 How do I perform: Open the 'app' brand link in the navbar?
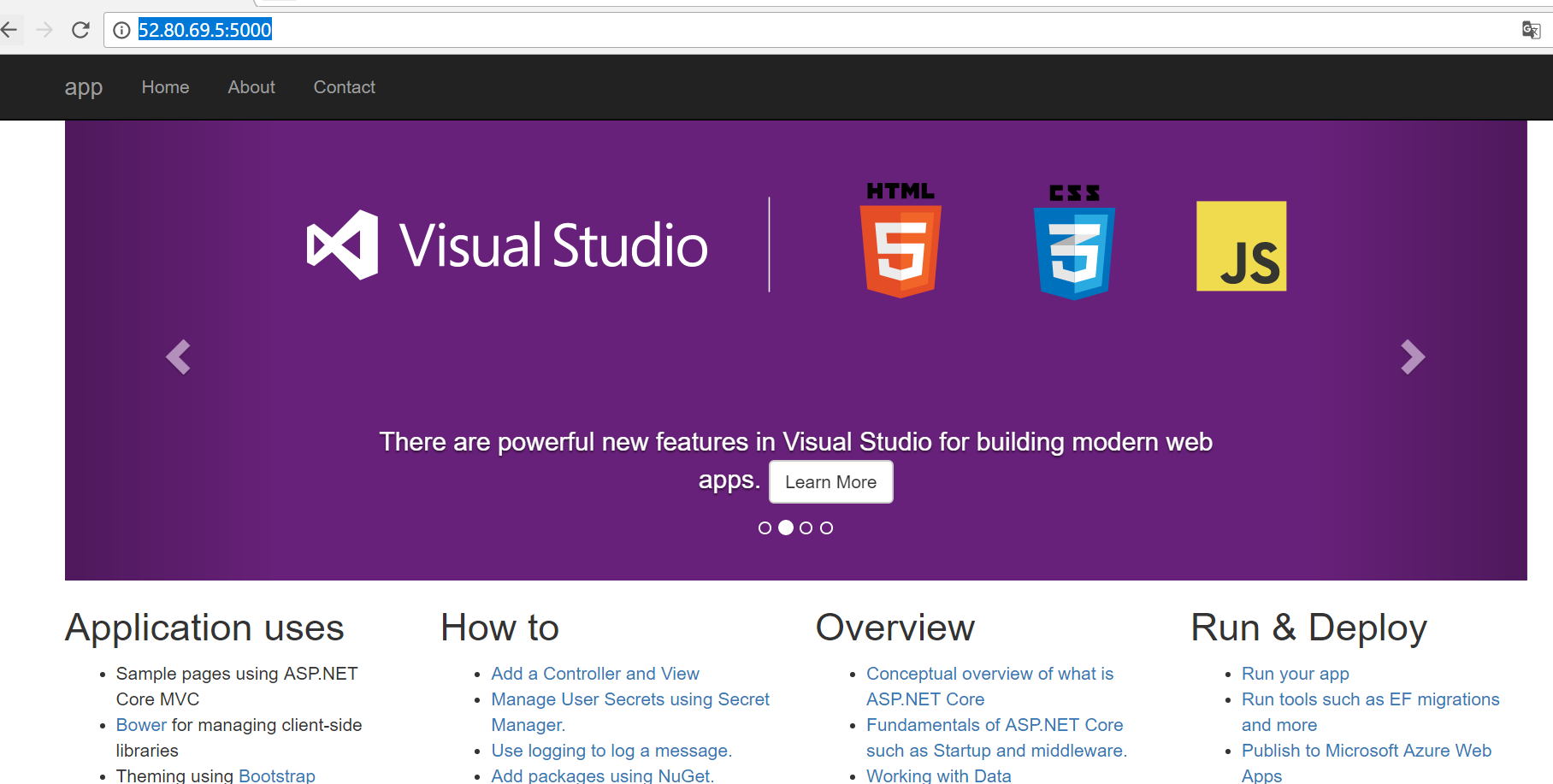[84, 87]
